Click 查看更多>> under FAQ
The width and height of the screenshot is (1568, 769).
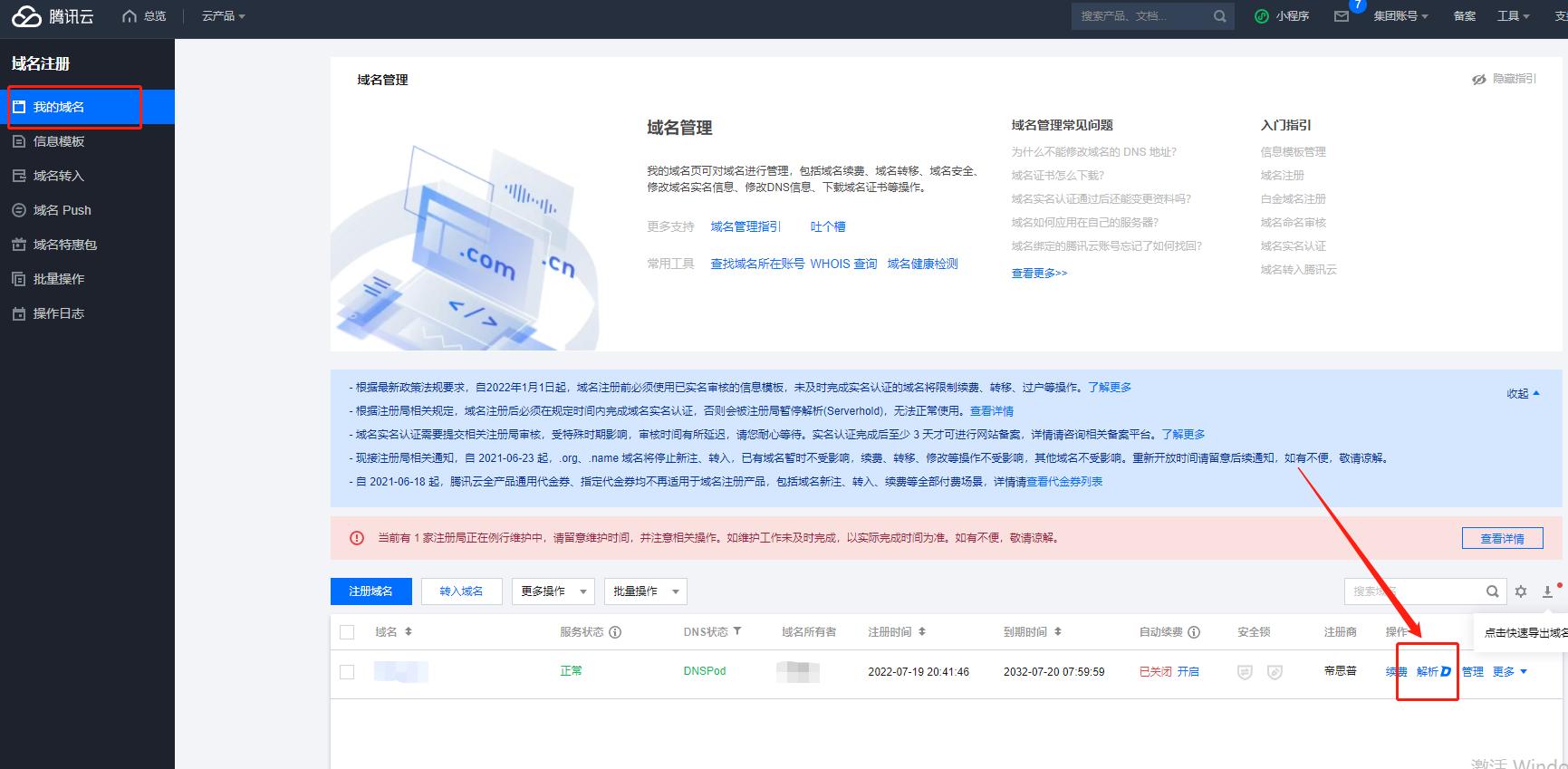click(1039, 273)
